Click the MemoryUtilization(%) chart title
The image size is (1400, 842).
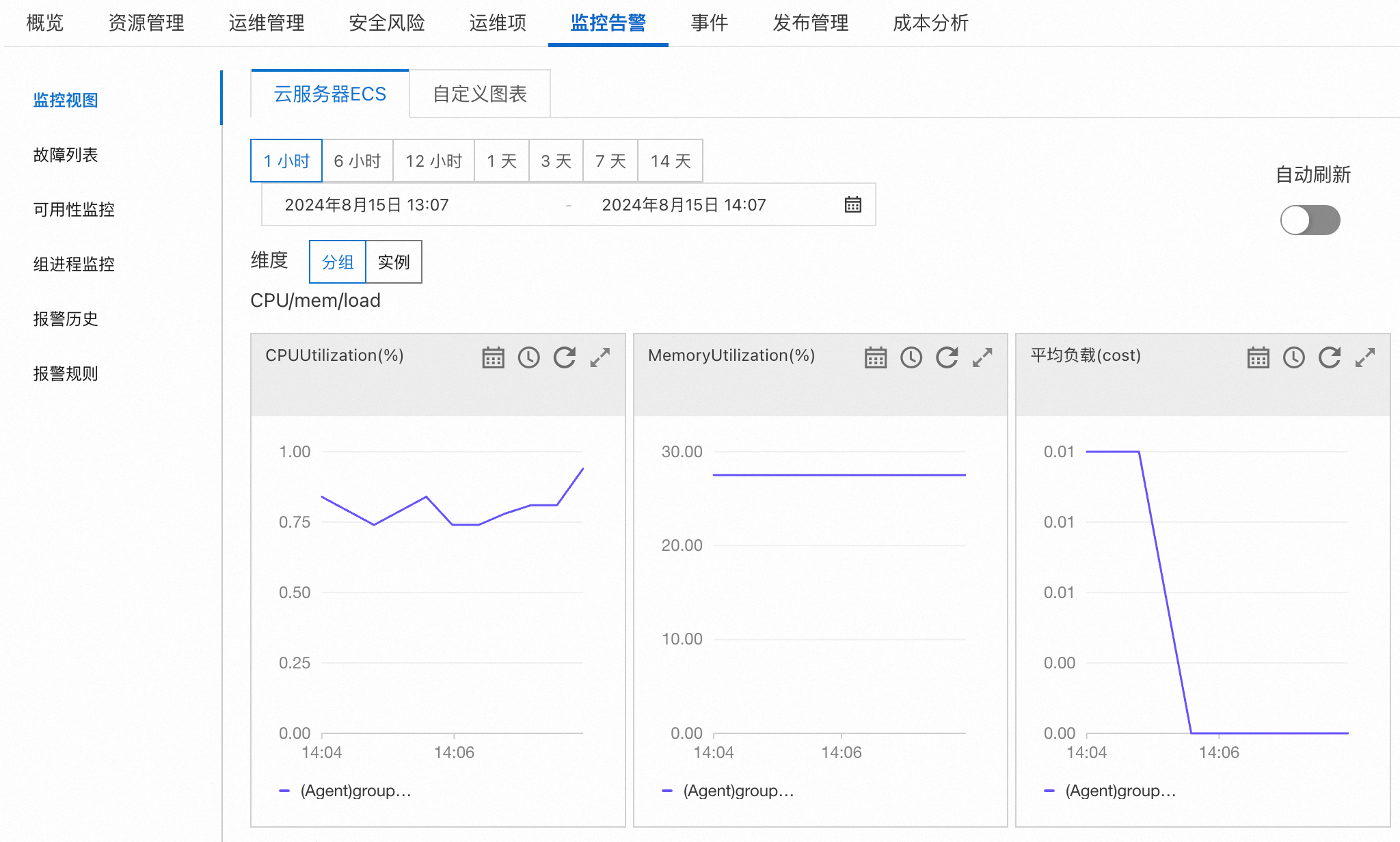(731, 355)
